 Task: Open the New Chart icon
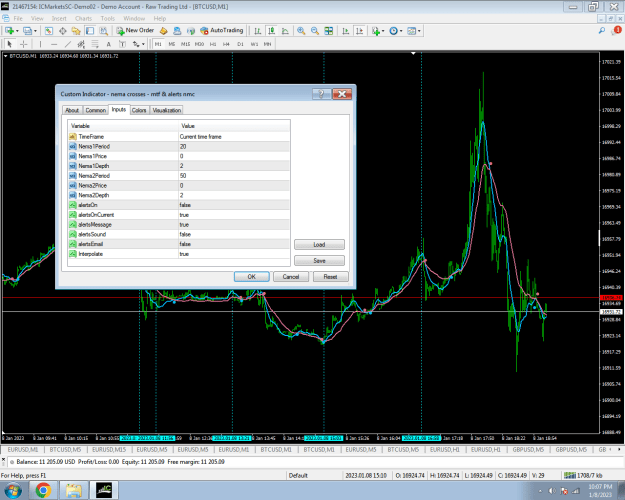click(x=10, y=31)
